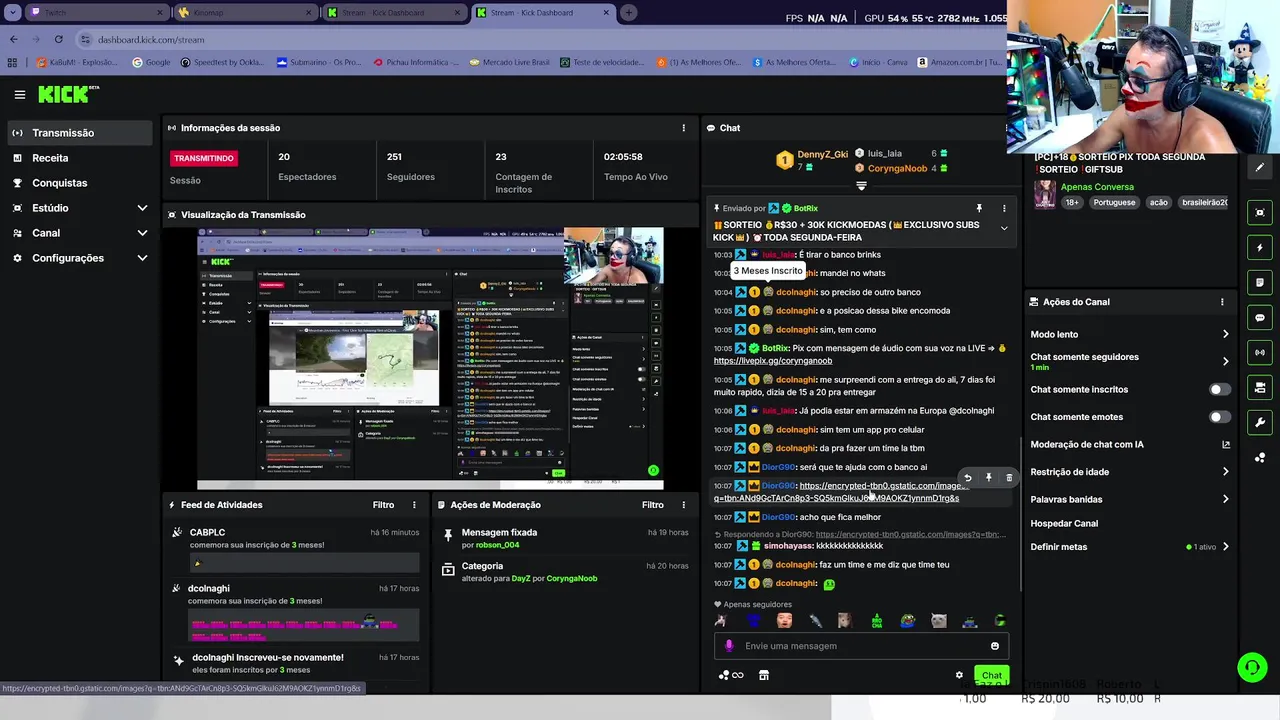Click the focus frame icon in right toolbar

[x=1260, y=213]
